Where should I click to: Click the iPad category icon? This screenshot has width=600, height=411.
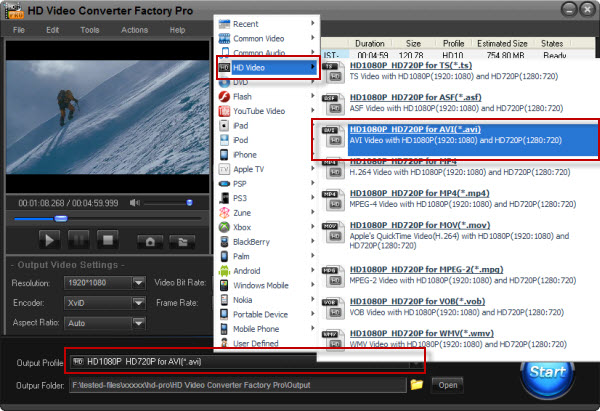tap(224, 126)
